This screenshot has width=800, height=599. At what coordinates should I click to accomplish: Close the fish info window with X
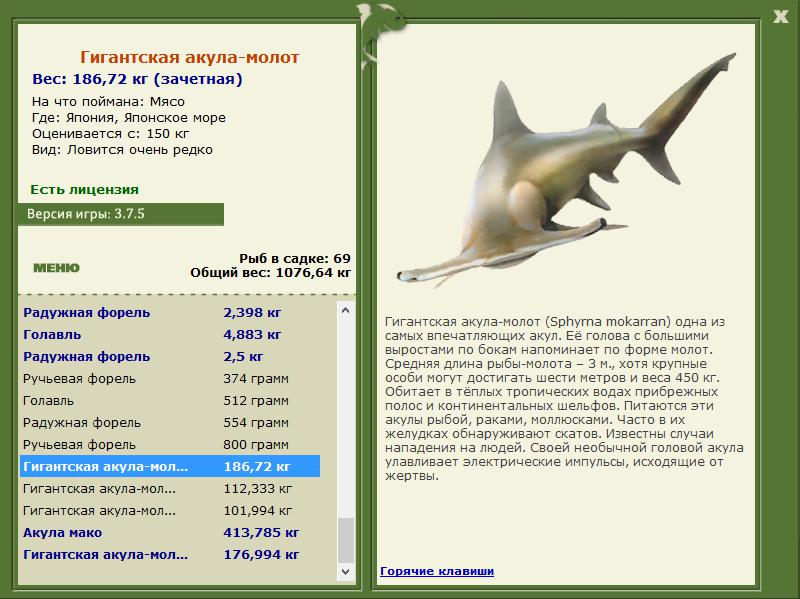click(781, 17)
